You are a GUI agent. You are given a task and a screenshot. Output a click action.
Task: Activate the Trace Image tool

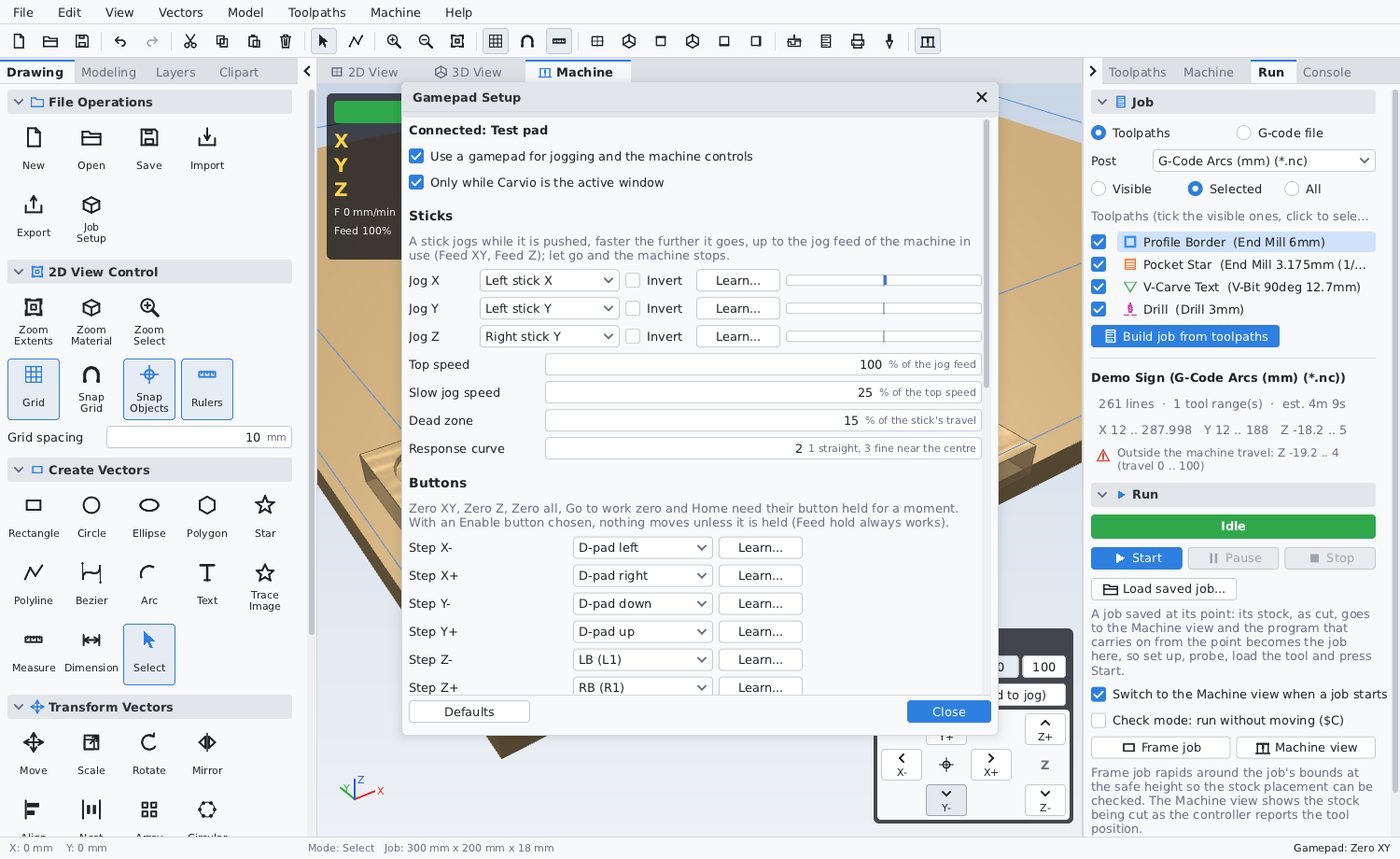point(264,584)
